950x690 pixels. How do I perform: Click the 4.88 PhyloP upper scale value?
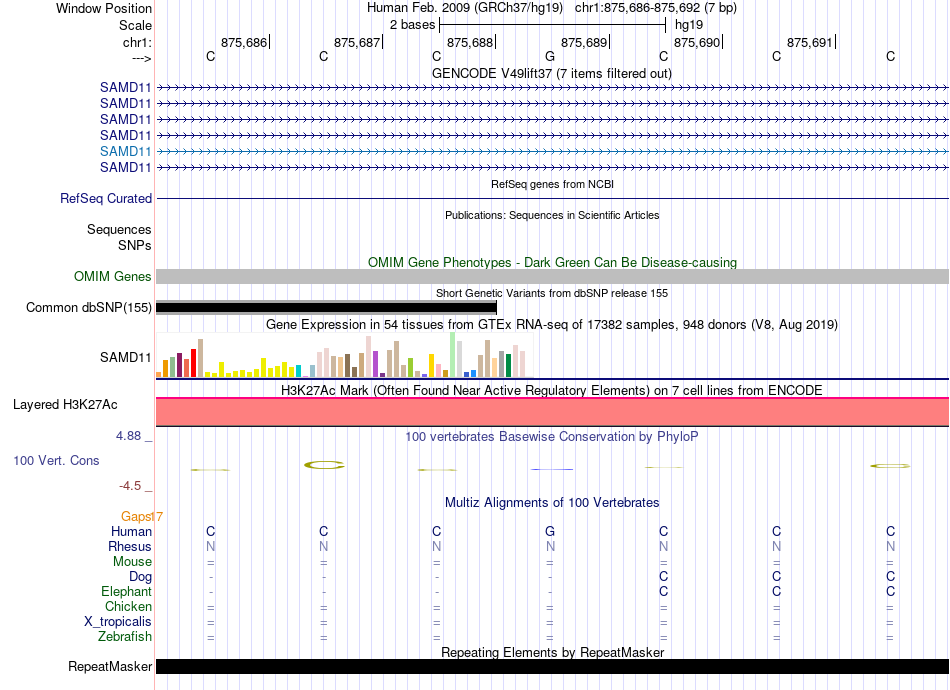coord(128,436)
